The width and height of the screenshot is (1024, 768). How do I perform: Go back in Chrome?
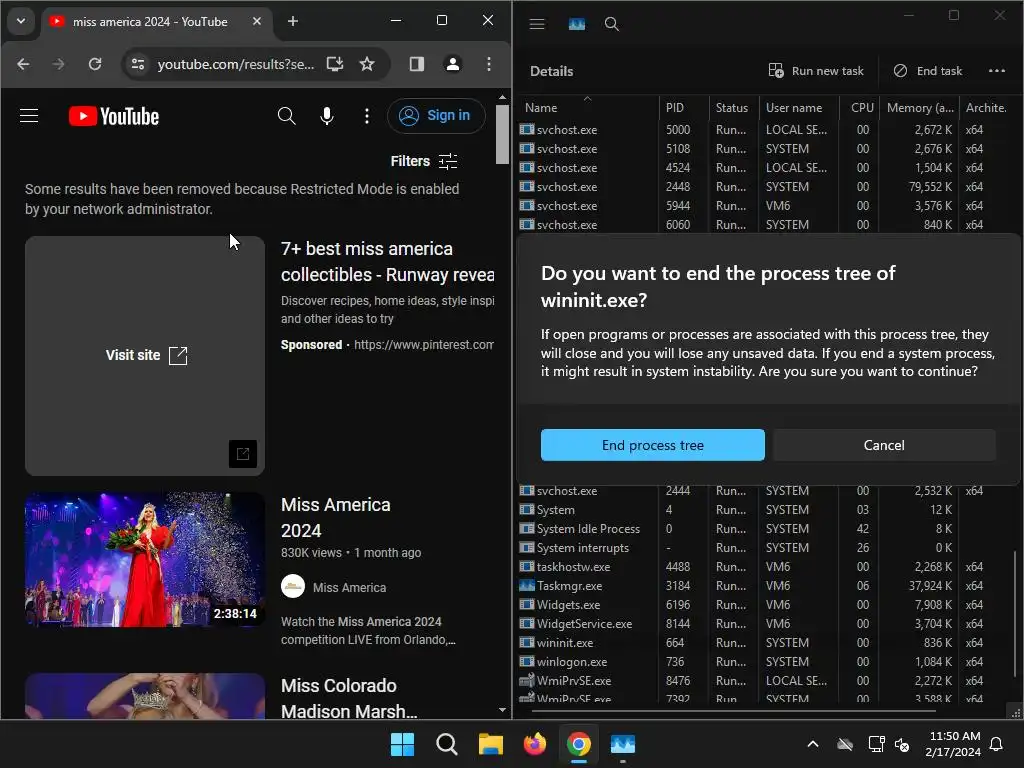23,64
